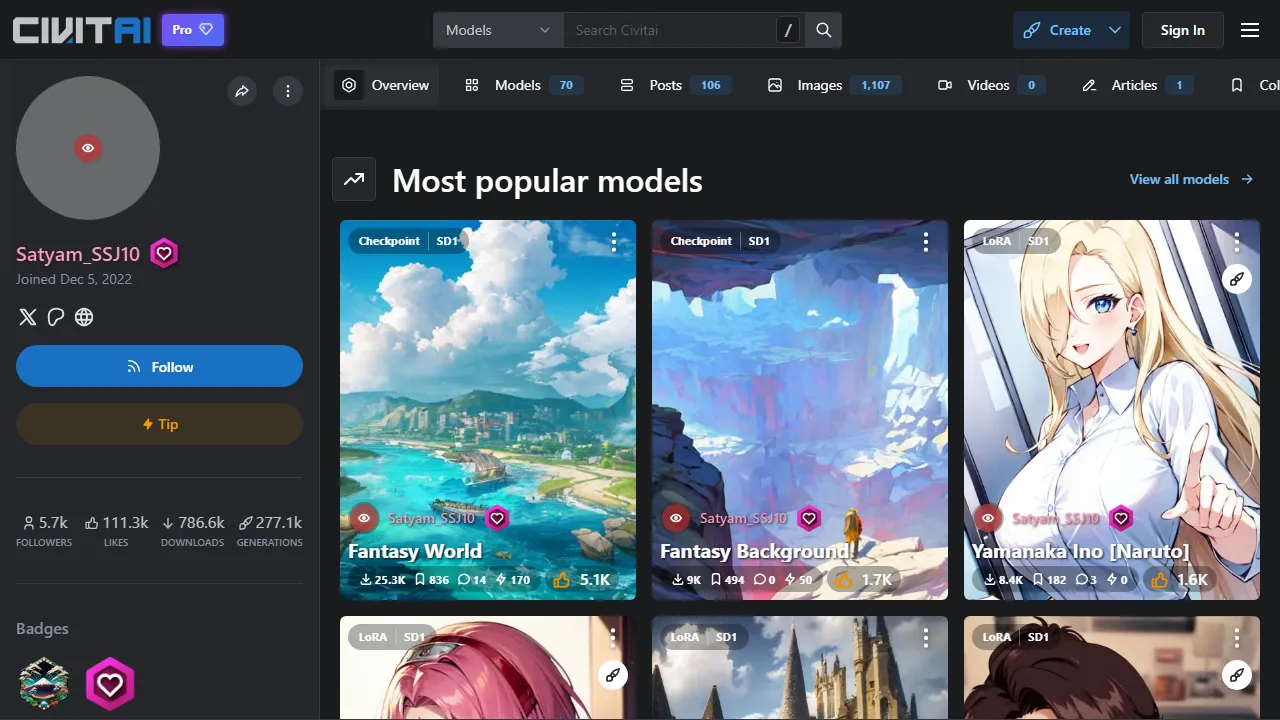1280x720 pixels.
Task: Click the View all models link
Action: 1180,179
